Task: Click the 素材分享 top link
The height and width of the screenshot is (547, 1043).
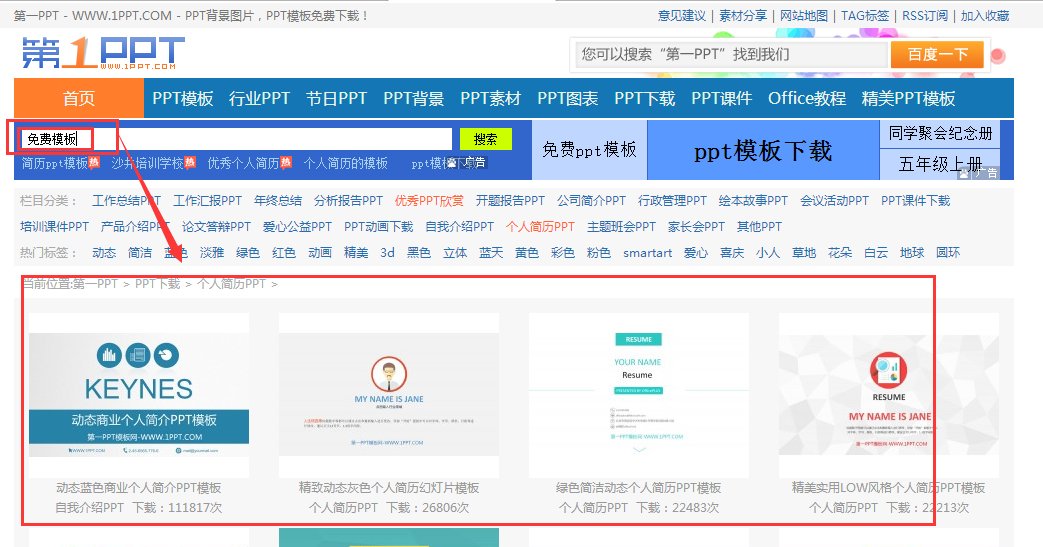Action: [x=743, y=15]
